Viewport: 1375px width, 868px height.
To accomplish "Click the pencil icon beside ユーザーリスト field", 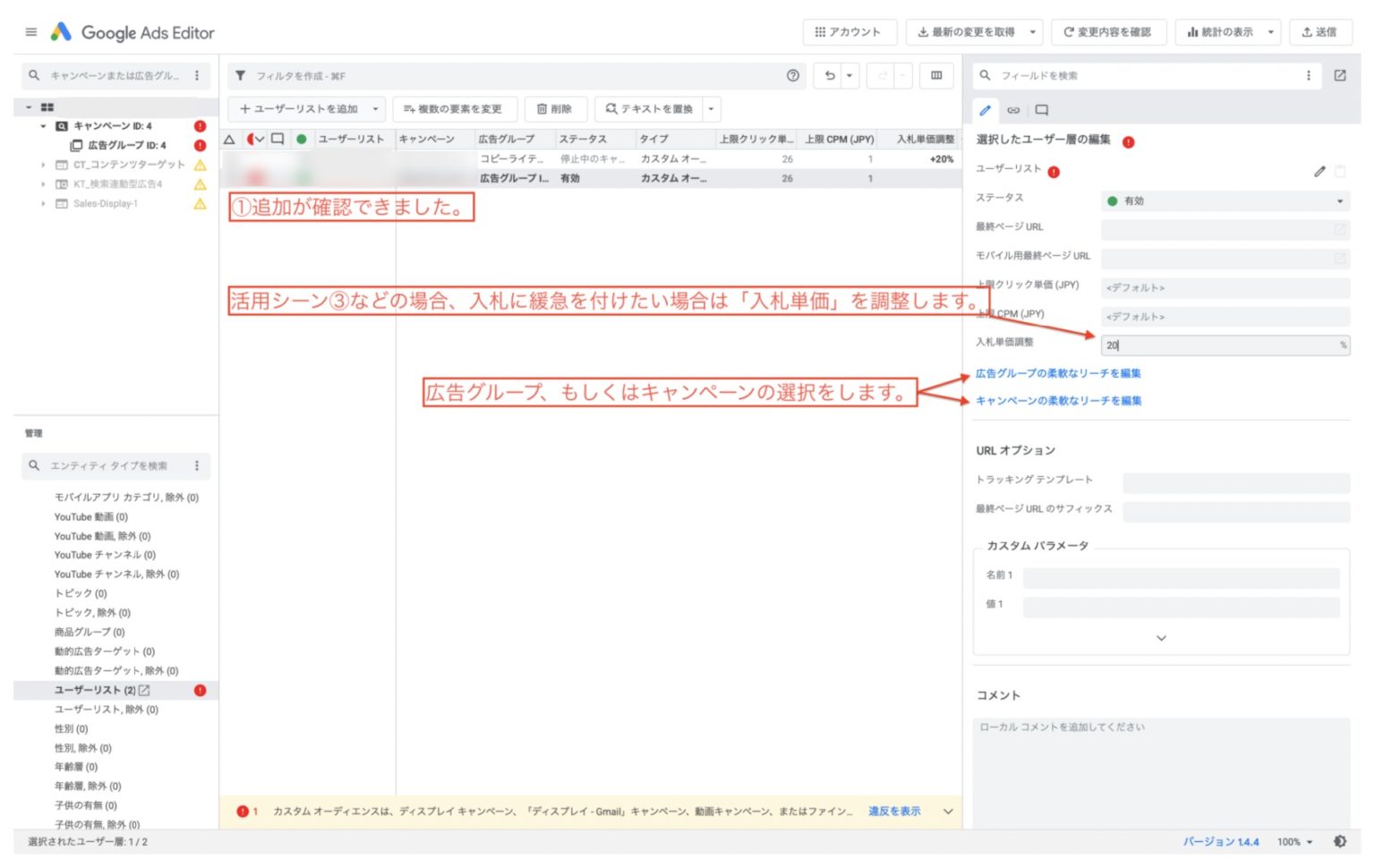I will click(1319, 171).
